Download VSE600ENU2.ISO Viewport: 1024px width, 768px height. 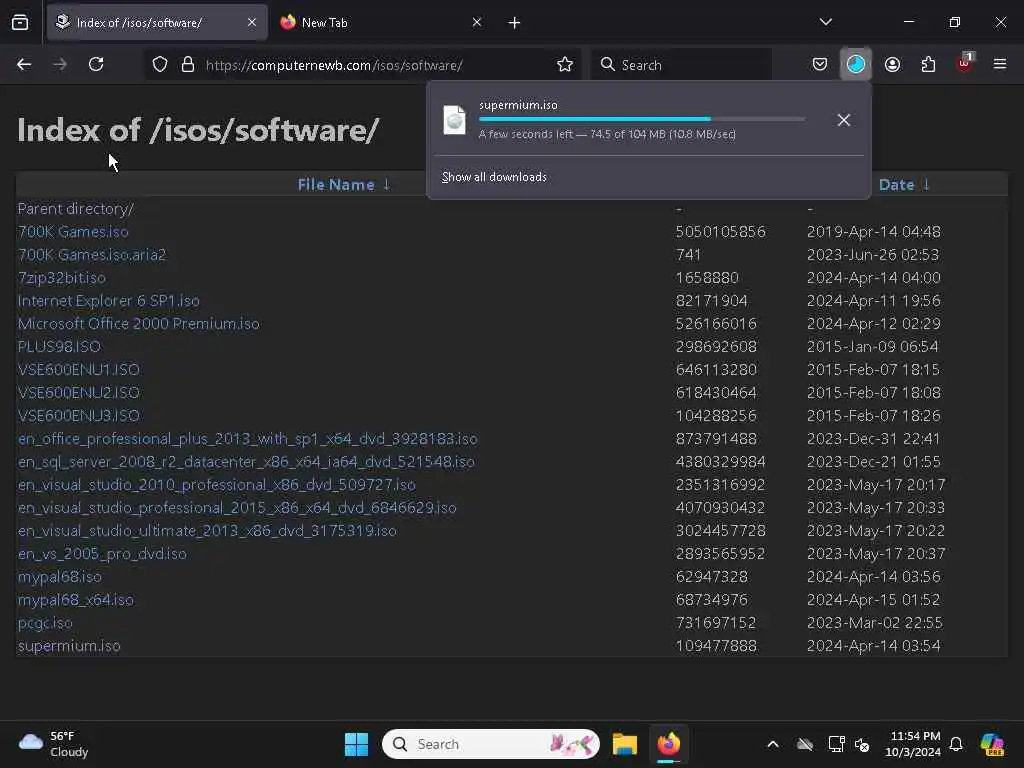78,392
